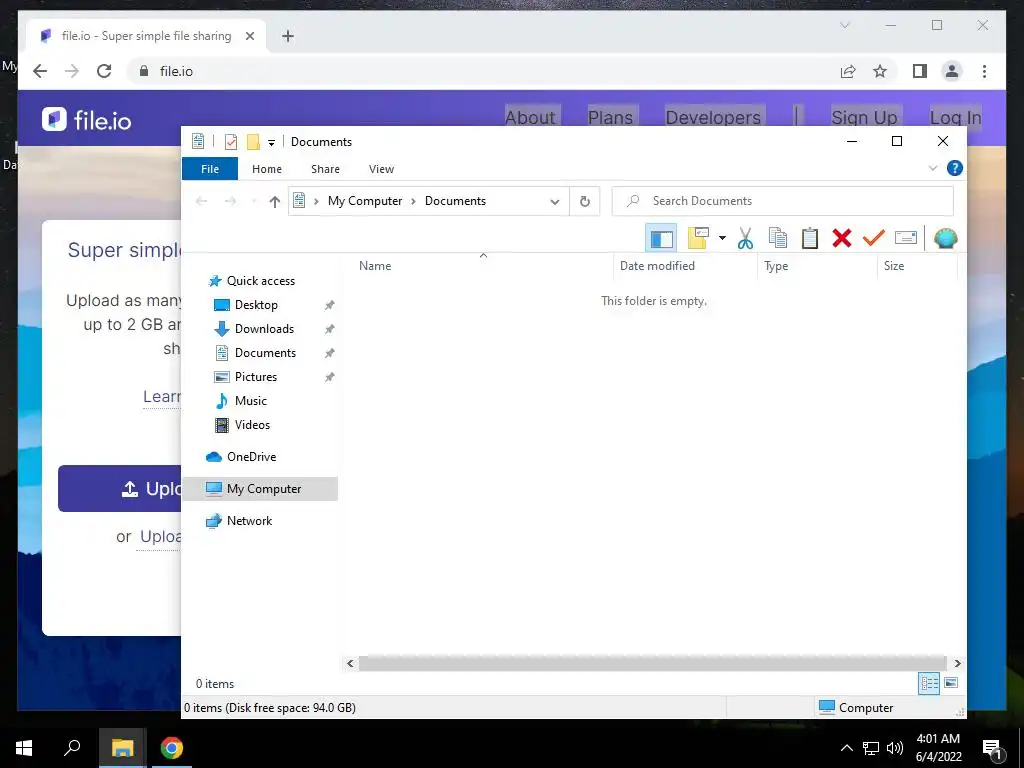Open Customize Quick Access Toolbar dropdown
The width and height of the screenshot is (1024, 768).
point(271,142)
